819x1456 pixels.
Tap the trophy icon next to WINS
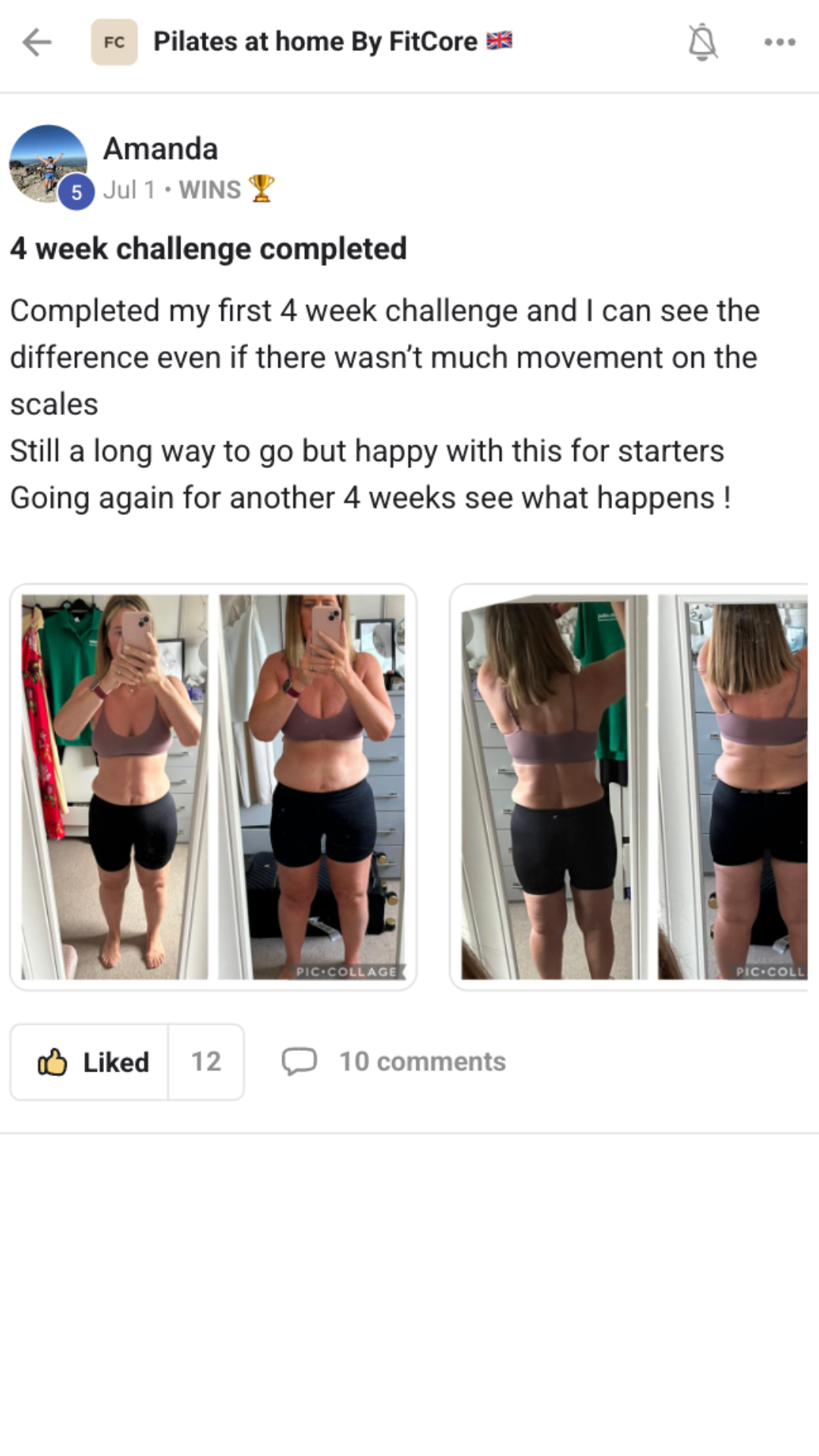point(261,189)
